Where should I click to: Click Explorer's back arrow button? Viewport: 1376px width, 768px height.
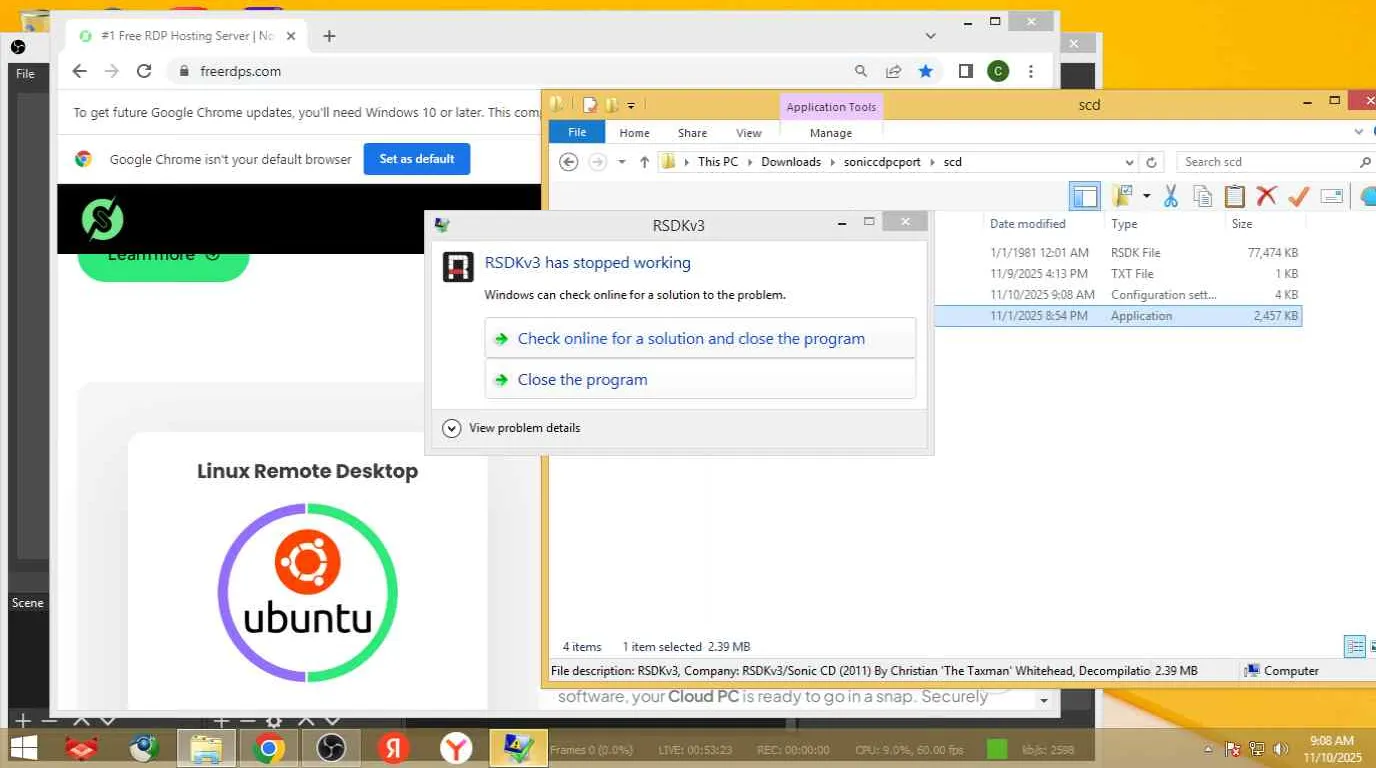[x=569, y=162]
